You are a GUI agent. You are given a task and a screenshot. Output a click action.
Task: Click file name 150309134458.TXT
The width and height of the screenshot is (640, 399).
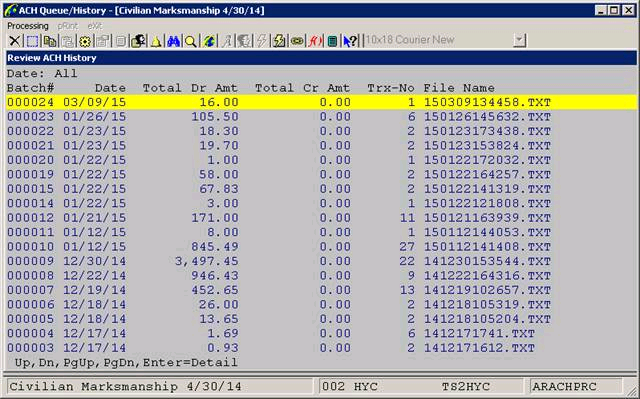[x=487, y=102]
